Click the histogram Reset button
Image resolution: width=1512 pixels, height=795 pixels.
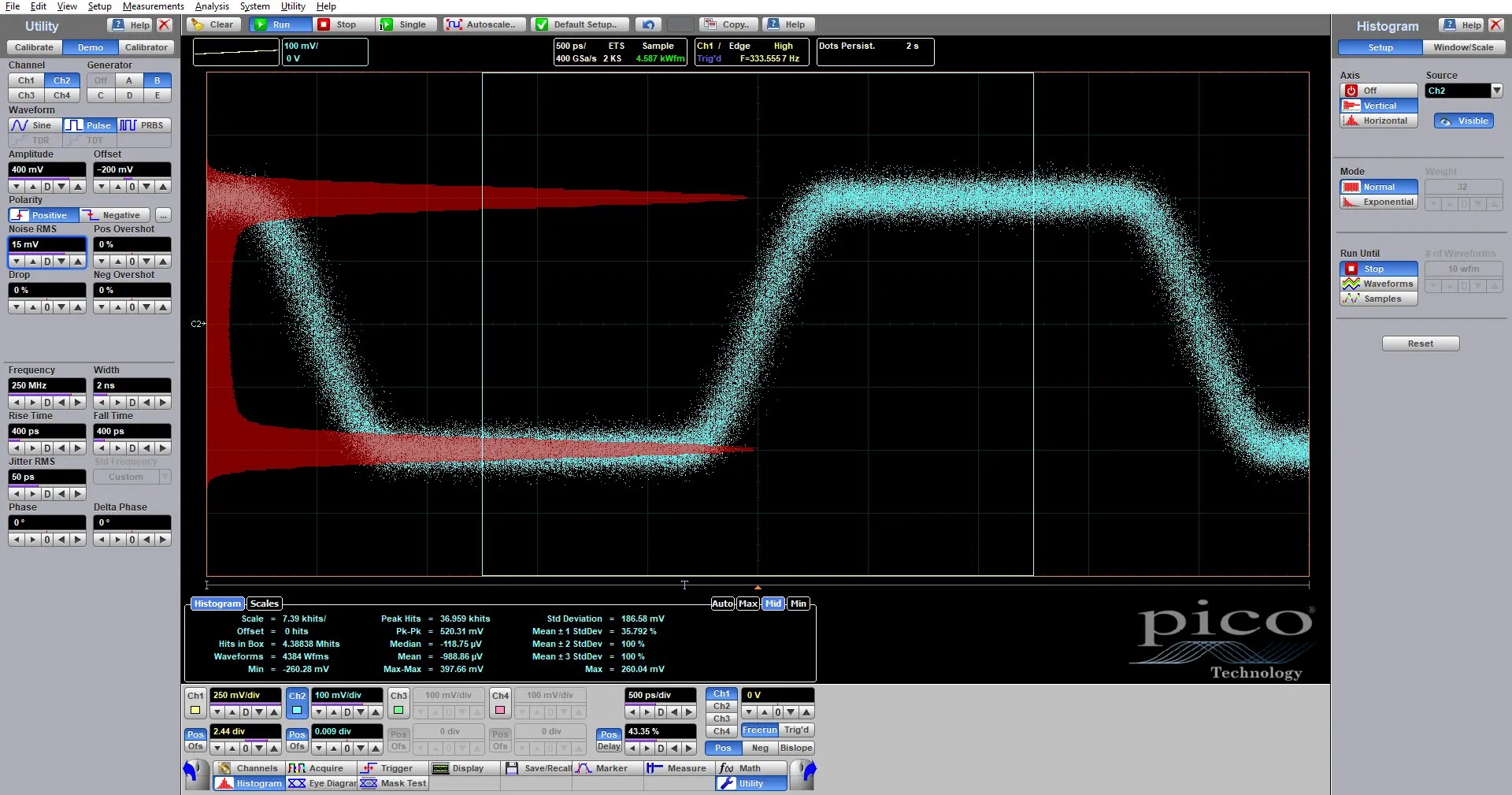click(x=1420, y=344)
